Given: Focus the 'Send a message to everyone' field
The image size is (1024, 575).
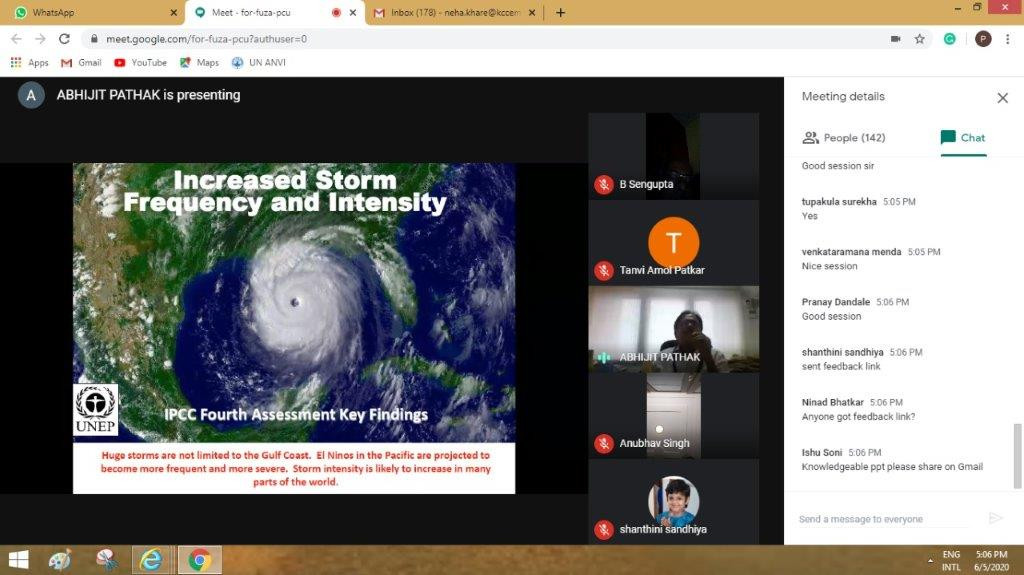Looking at the screenshot, I should click(x=880, y=519).
